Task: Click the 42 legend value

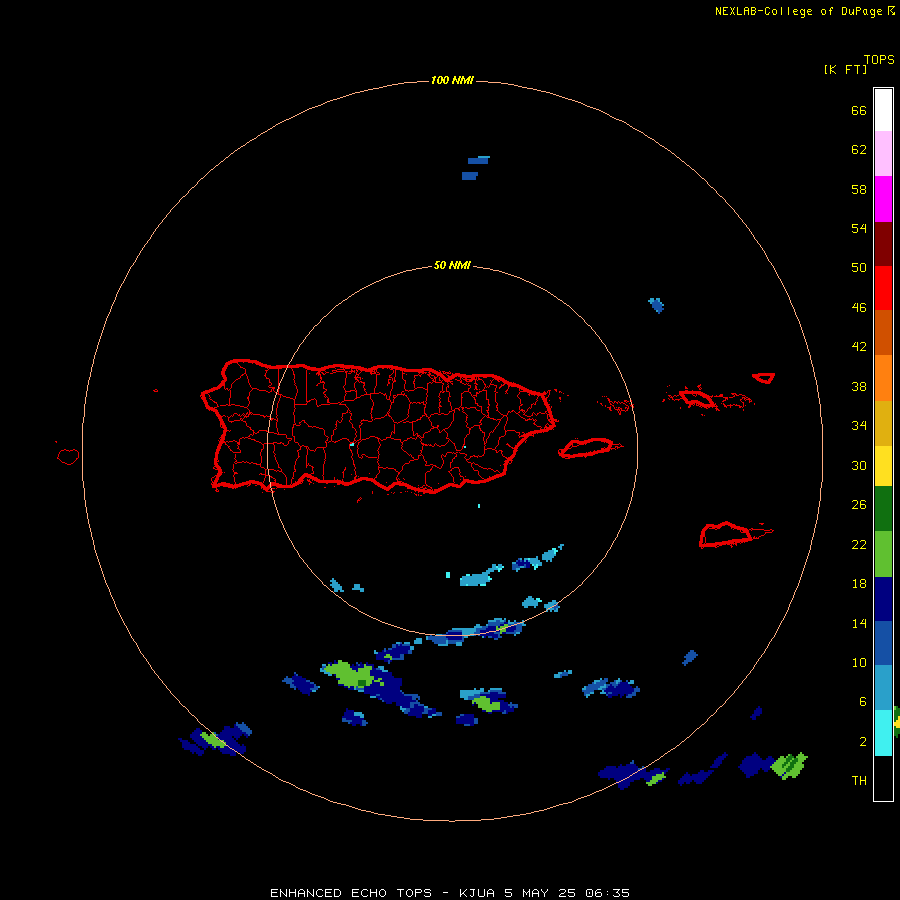Action: pos(859,347)
